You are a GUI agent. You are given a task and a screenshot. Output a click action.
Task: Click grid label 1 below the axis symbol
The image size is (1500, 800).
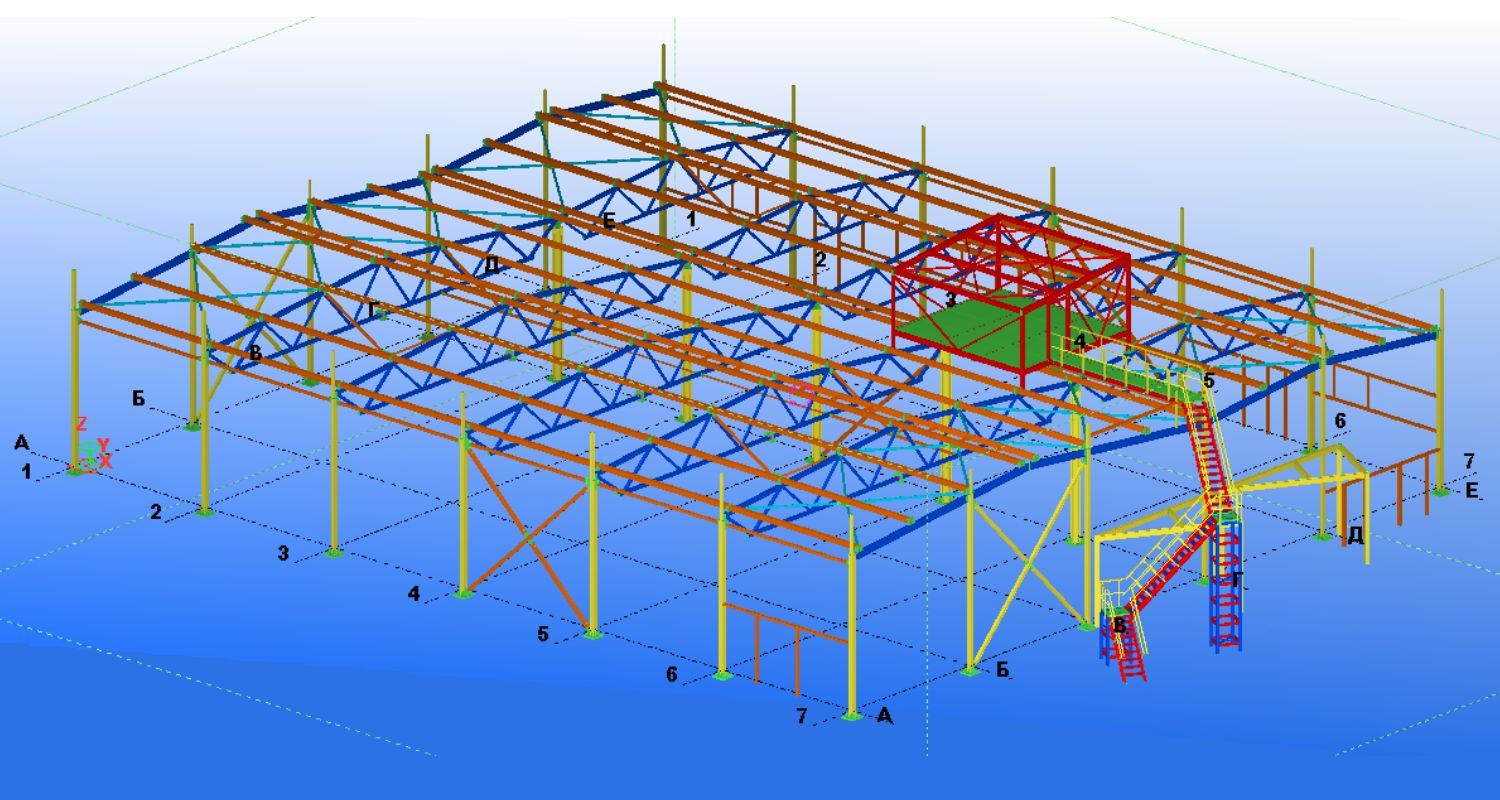pos(27,471)
